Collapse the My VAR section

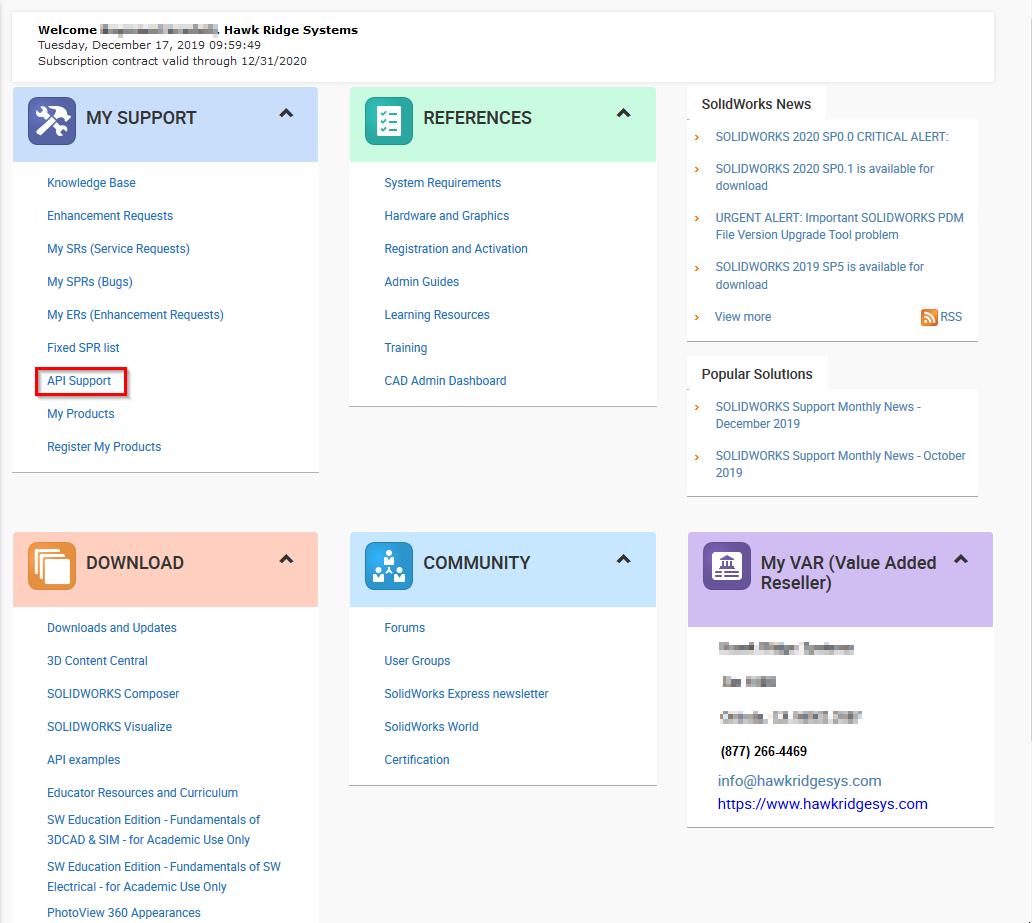[x=961, y=560]
